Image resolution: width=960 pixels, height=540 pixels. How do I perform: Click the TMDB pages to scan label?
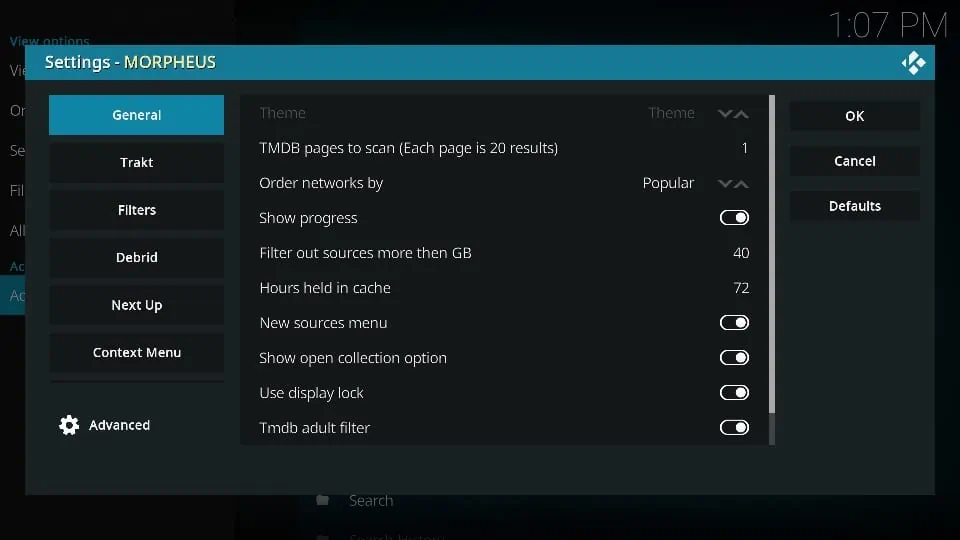click(x=408, y=148)
